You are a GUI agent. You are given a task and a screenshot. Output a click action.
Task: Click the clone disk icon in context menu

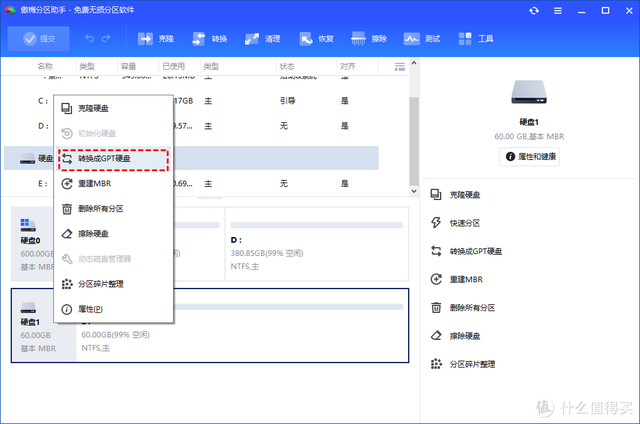tap(67, 108)
